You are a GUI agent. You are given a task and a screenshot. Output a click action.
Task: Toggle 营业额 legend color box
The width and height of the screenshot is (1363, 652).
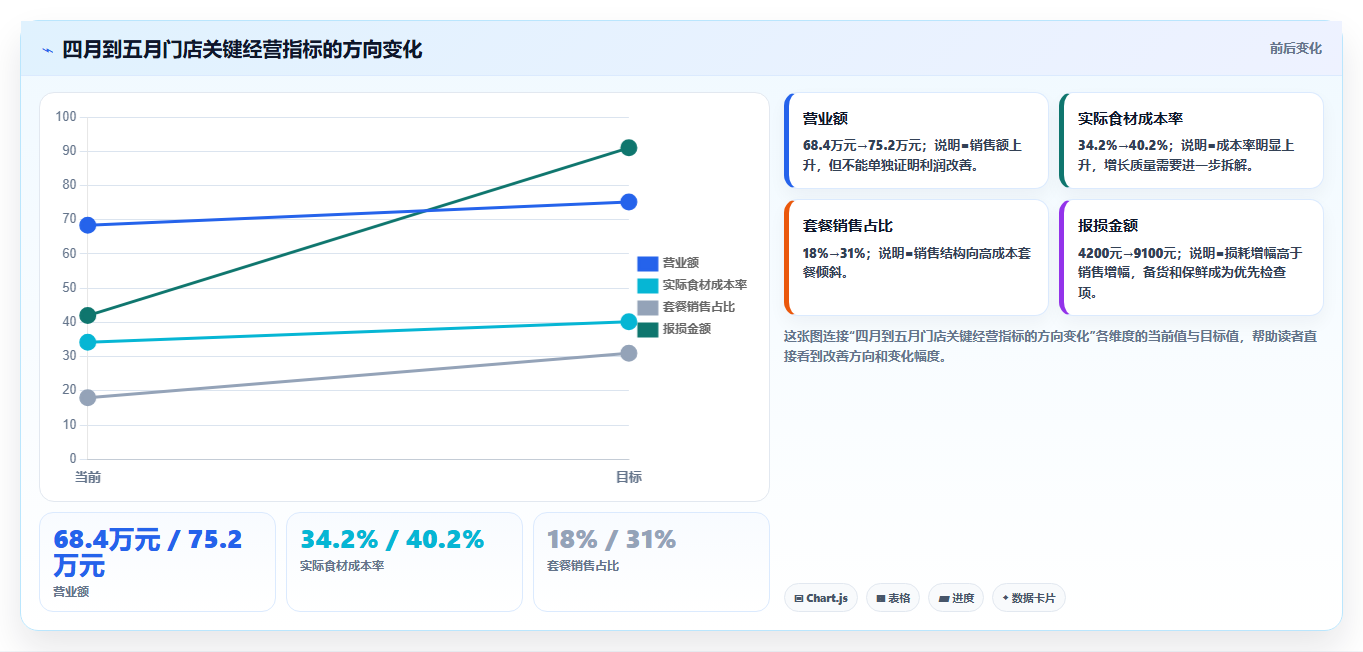point(648,263)
